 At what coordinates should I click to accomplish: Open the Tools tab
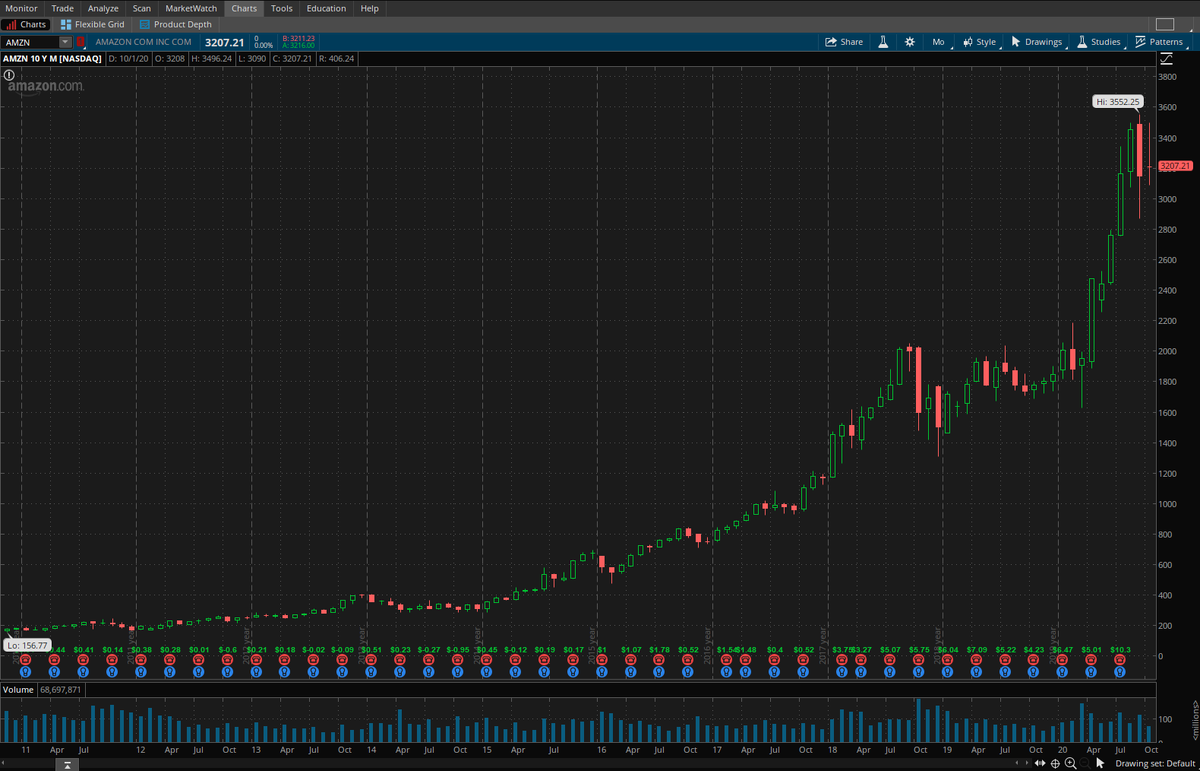tap(282, 8)
